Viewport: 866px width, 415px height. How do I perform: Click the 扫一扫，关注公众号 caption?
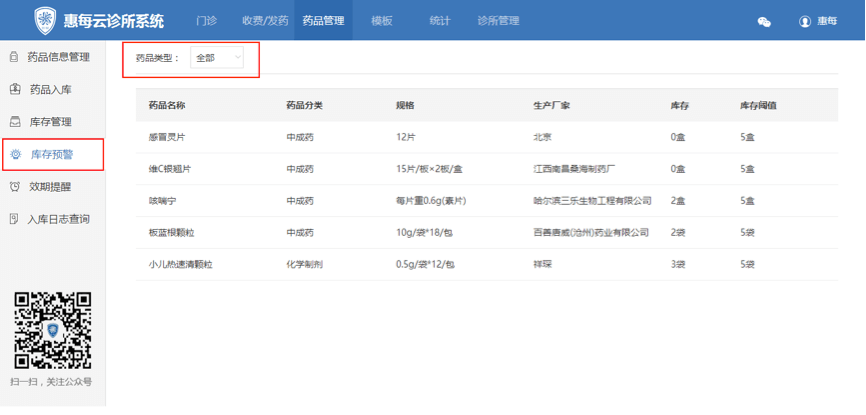[51, 381]
